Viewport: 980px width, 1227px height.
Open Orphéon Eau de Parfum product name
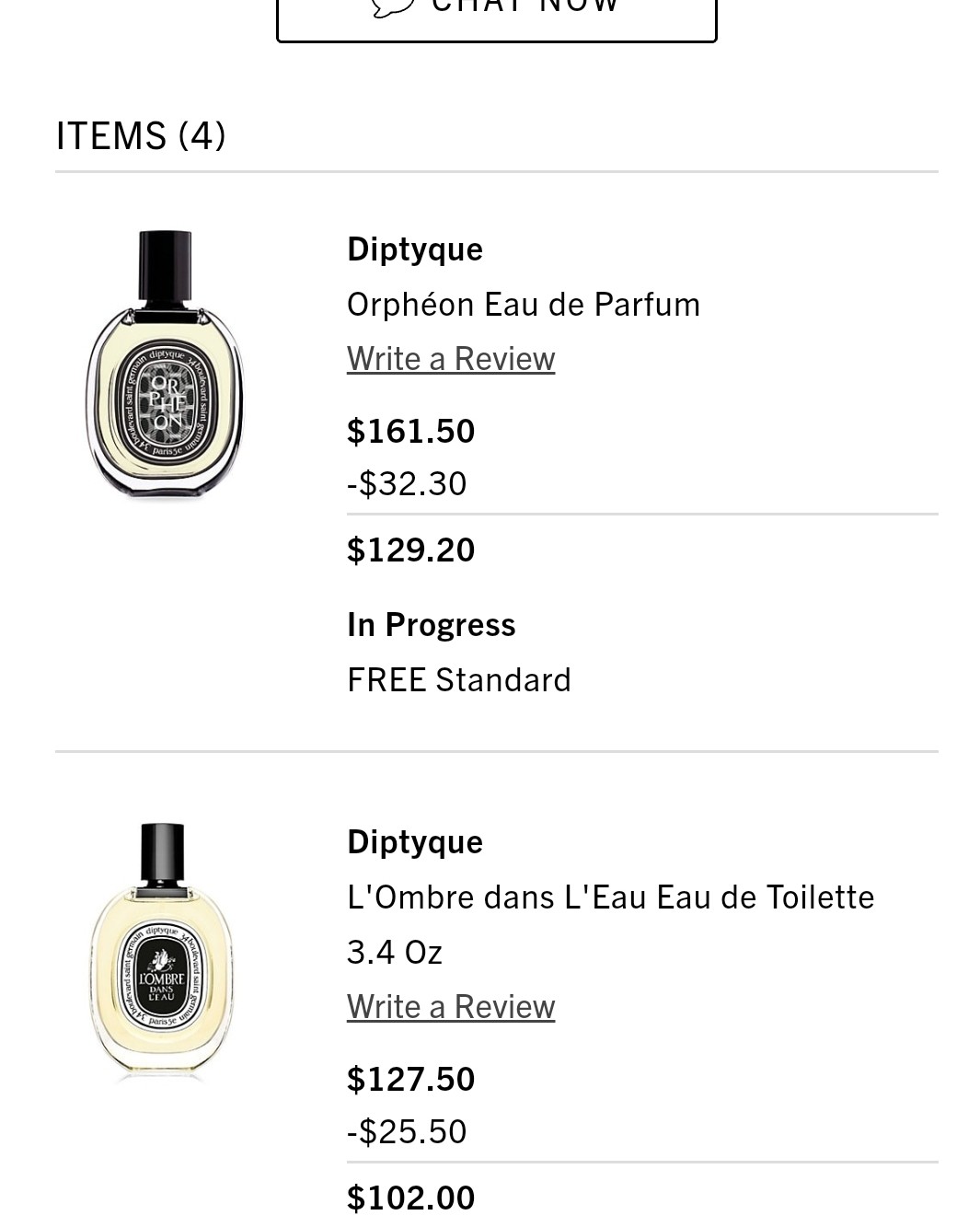[524, 304]
